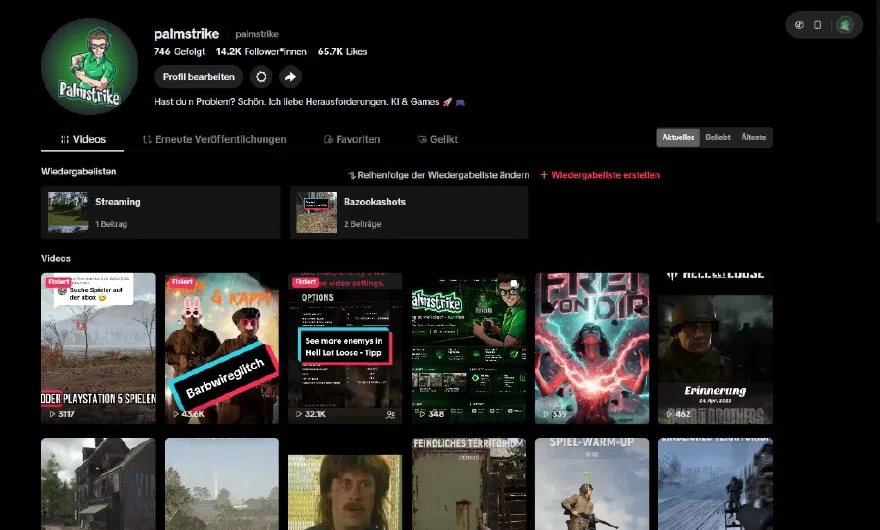Open 'See more enemys in Hell Let Loose' video

coord(345,348)
